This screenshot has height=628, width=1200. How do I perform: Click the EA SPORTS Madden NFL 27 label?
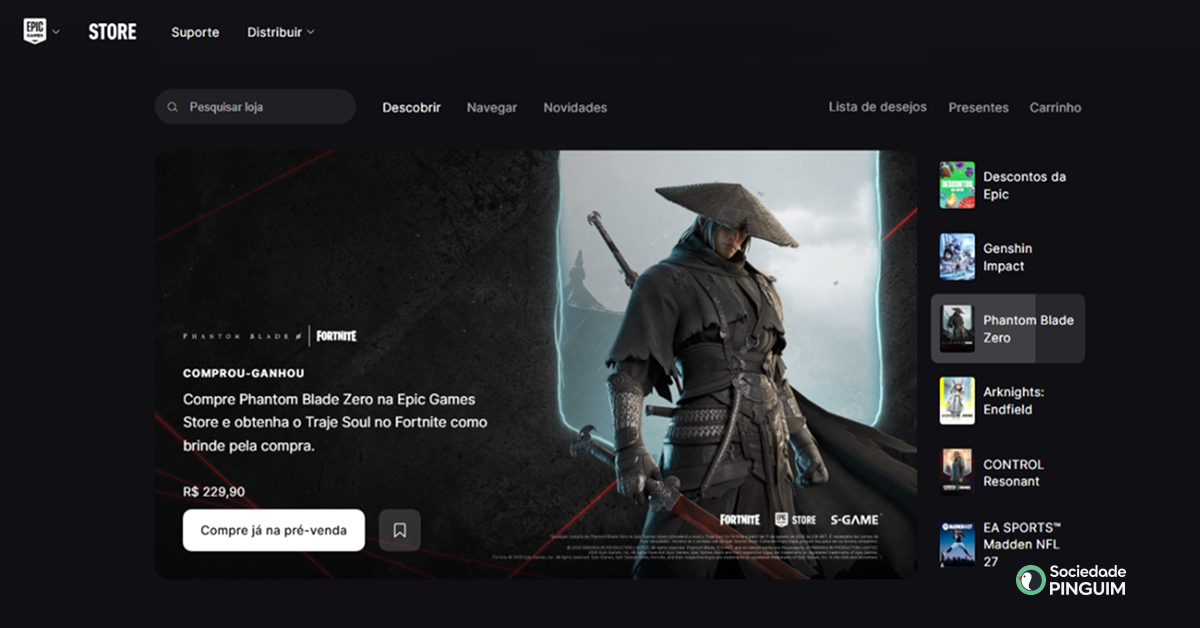[x=1021, y=544]
